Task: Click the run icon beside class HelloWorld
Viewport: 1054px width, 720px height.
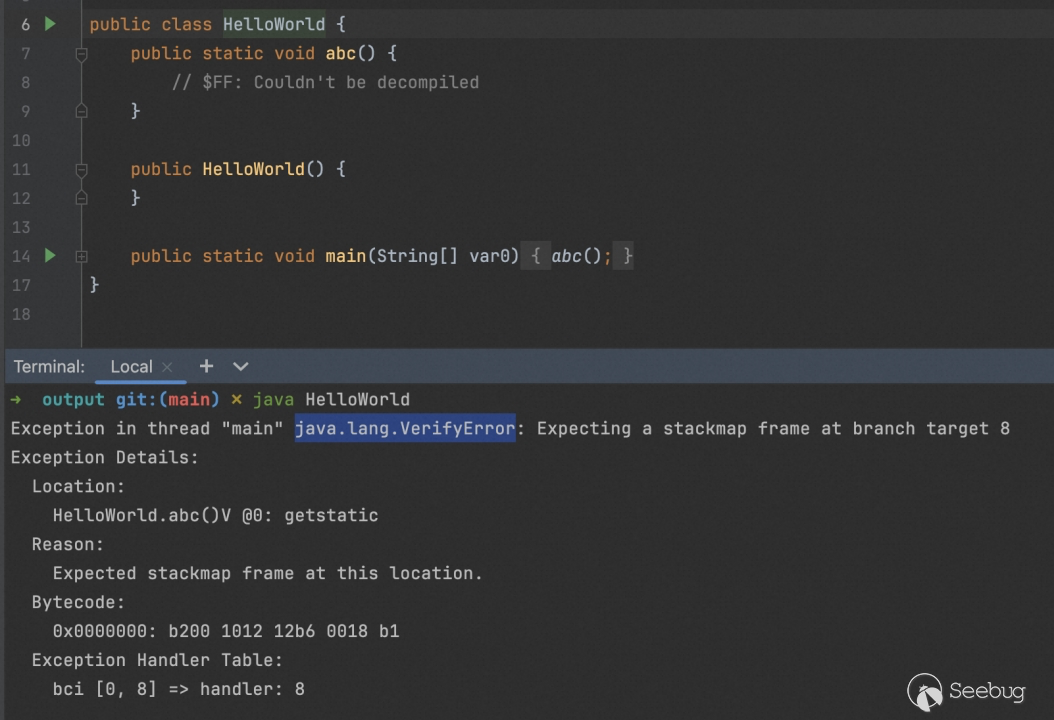Action: [50, 24]
